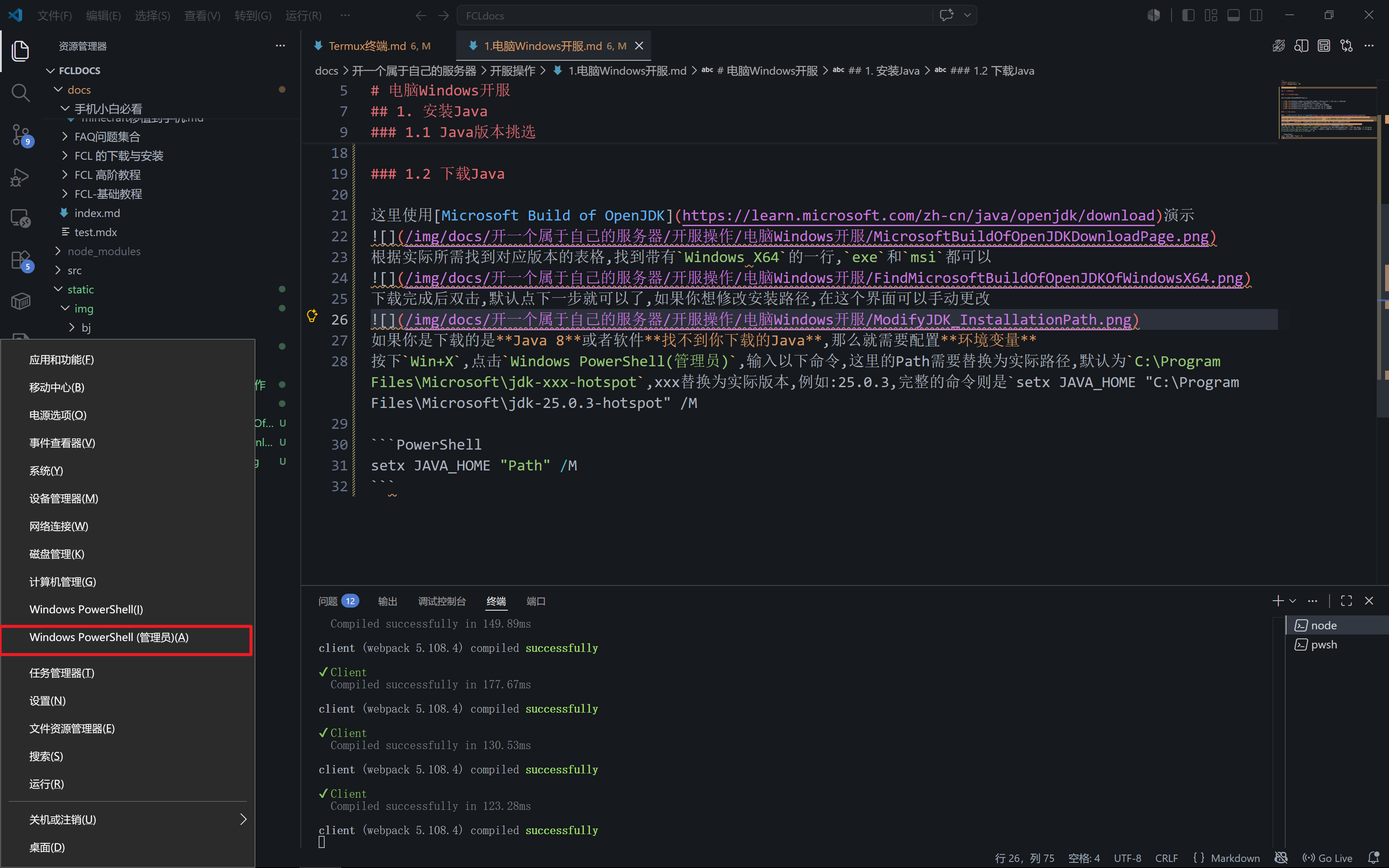Click the Go Live status bar button

tap(1328, 858)
